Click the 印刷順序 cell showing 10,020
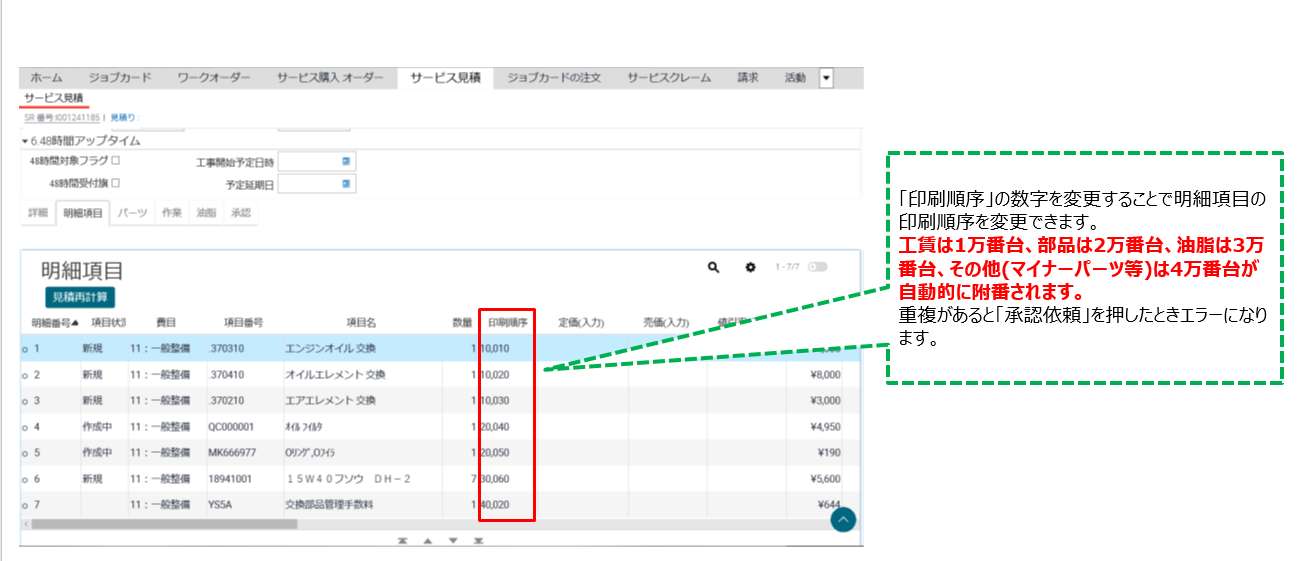 [496, 375]
